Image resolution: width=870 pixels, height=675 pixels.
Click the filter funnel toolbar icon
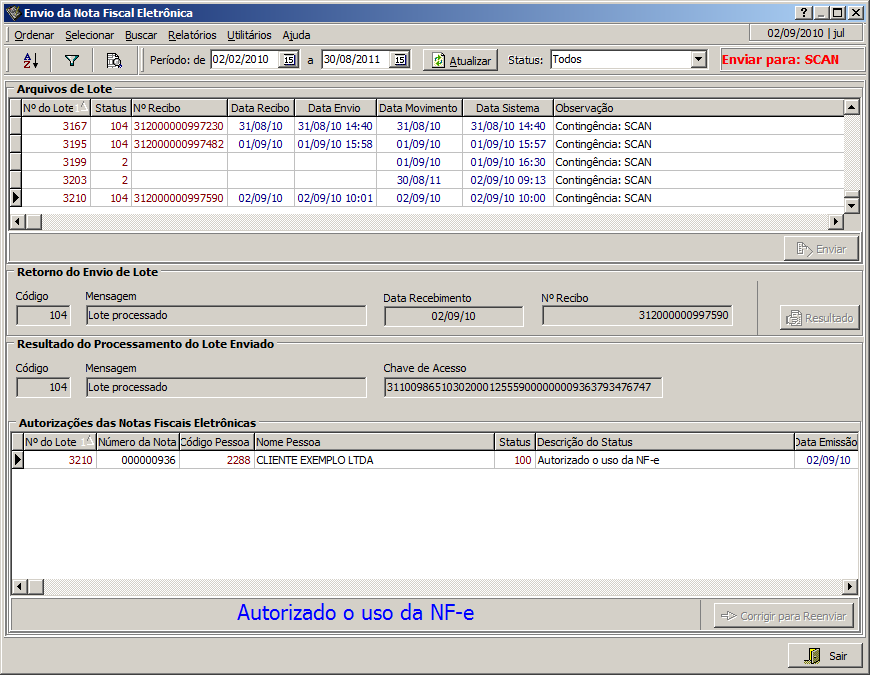[72, 60]
